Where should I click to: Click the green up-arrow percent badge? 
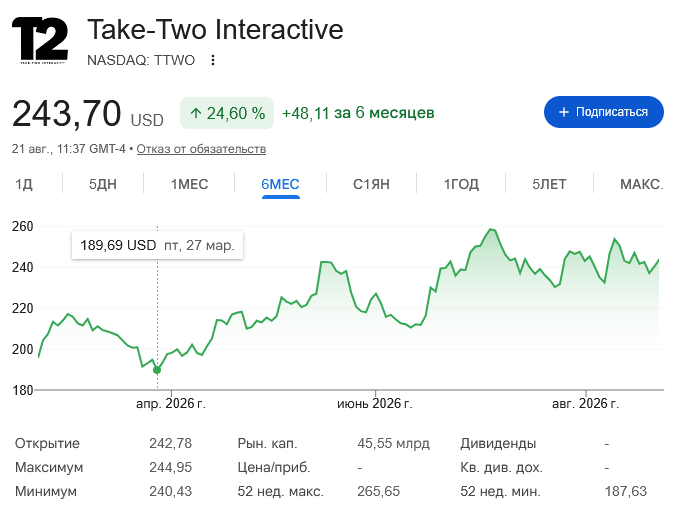(227, 113)
